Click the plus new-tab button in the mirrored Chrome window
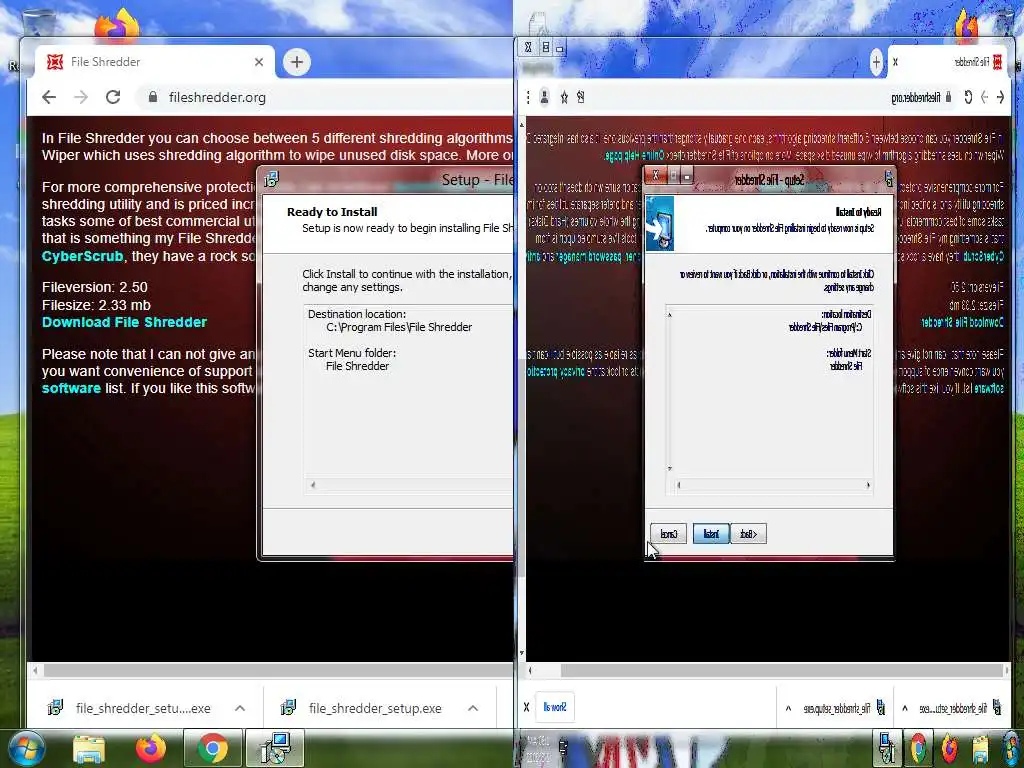Screen dimensions: 1024x768 coord(876,62)
